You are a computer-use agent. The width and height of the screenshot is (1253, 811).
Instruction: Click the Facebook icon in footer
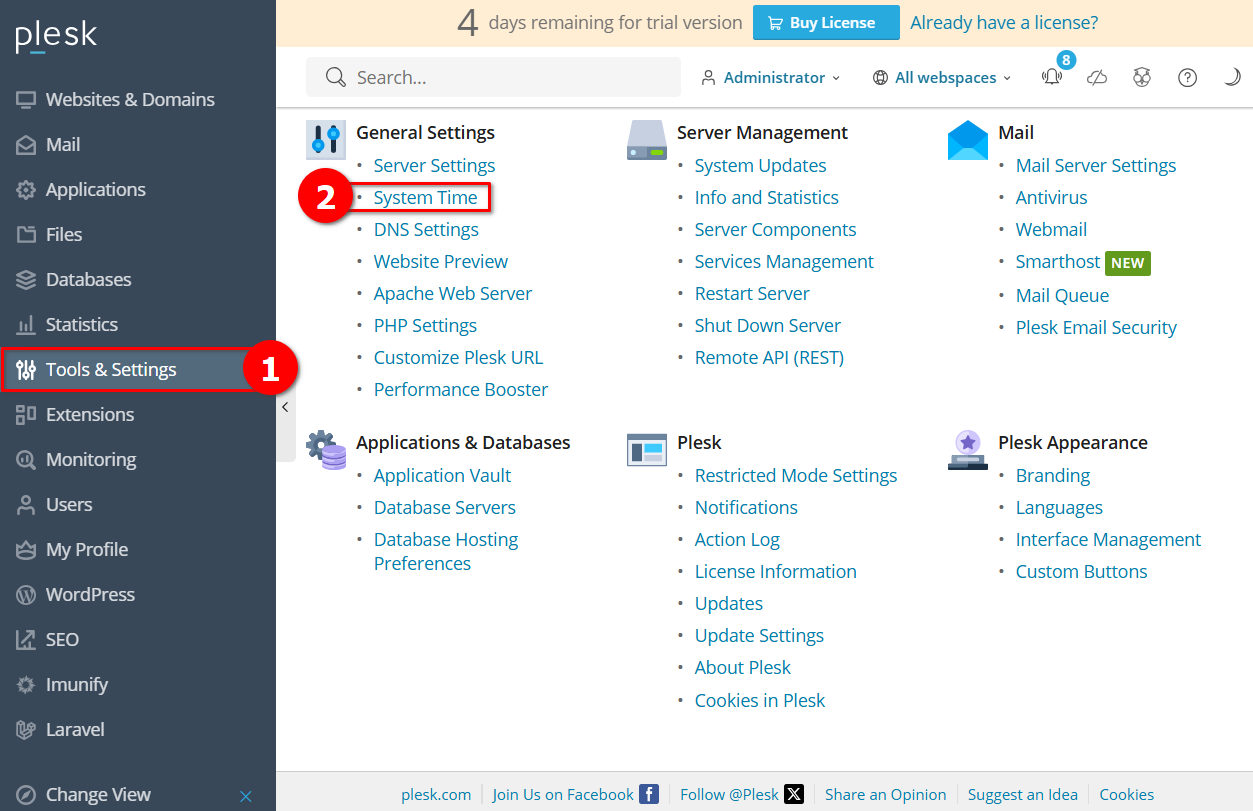pos(649,794)
